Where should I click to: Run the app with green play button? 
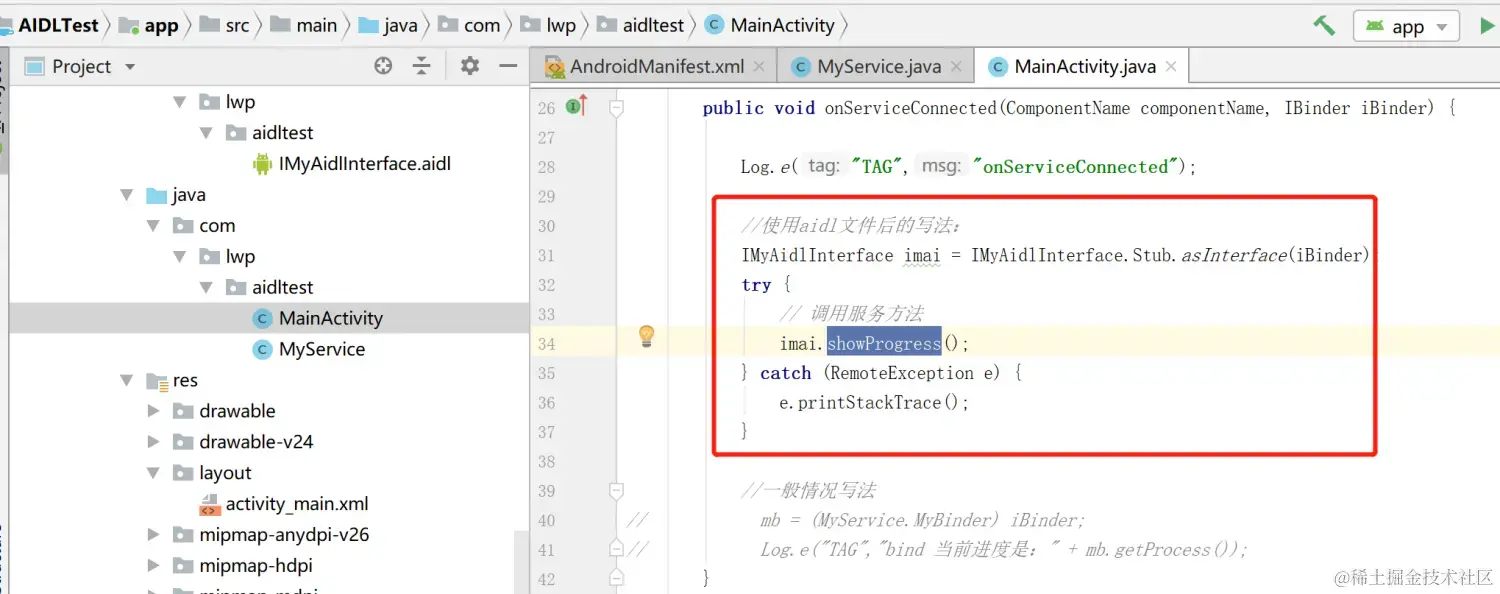point(1487,27)
